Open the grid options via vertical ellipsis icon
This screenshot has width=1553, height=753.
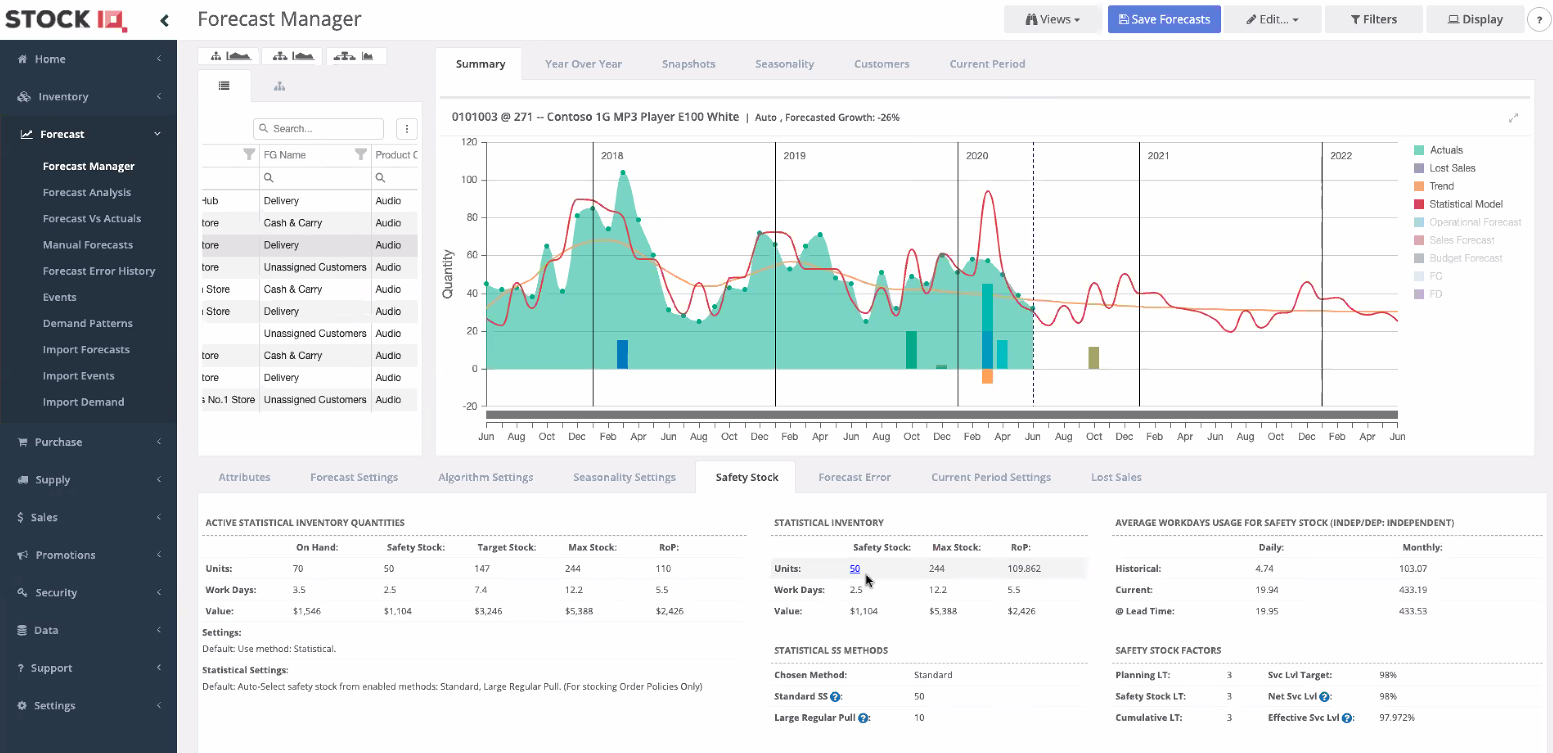(406, 129)
